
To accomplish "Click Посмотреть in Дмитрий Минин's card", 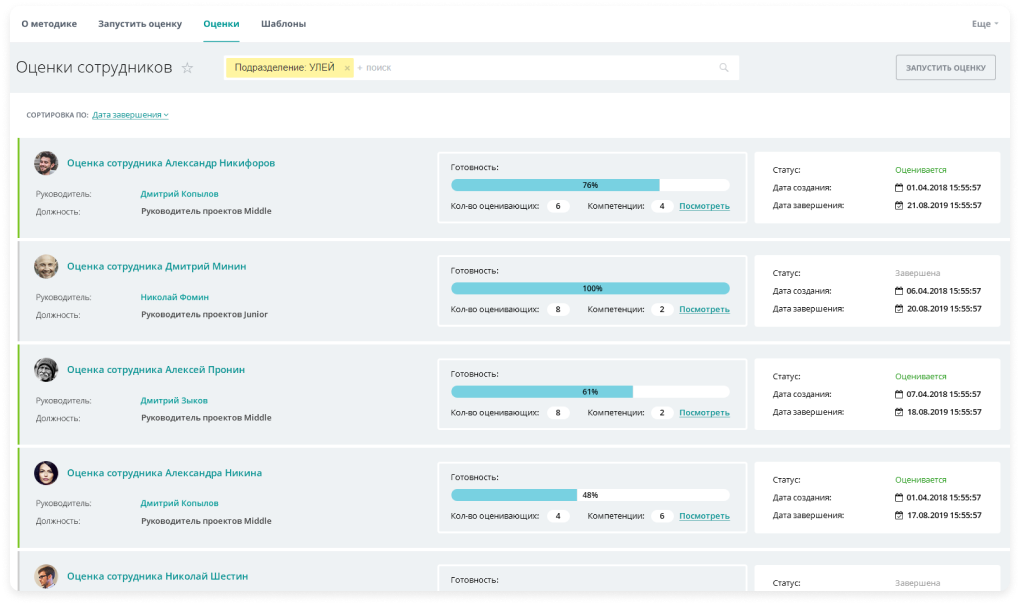I will pos(705,310).
